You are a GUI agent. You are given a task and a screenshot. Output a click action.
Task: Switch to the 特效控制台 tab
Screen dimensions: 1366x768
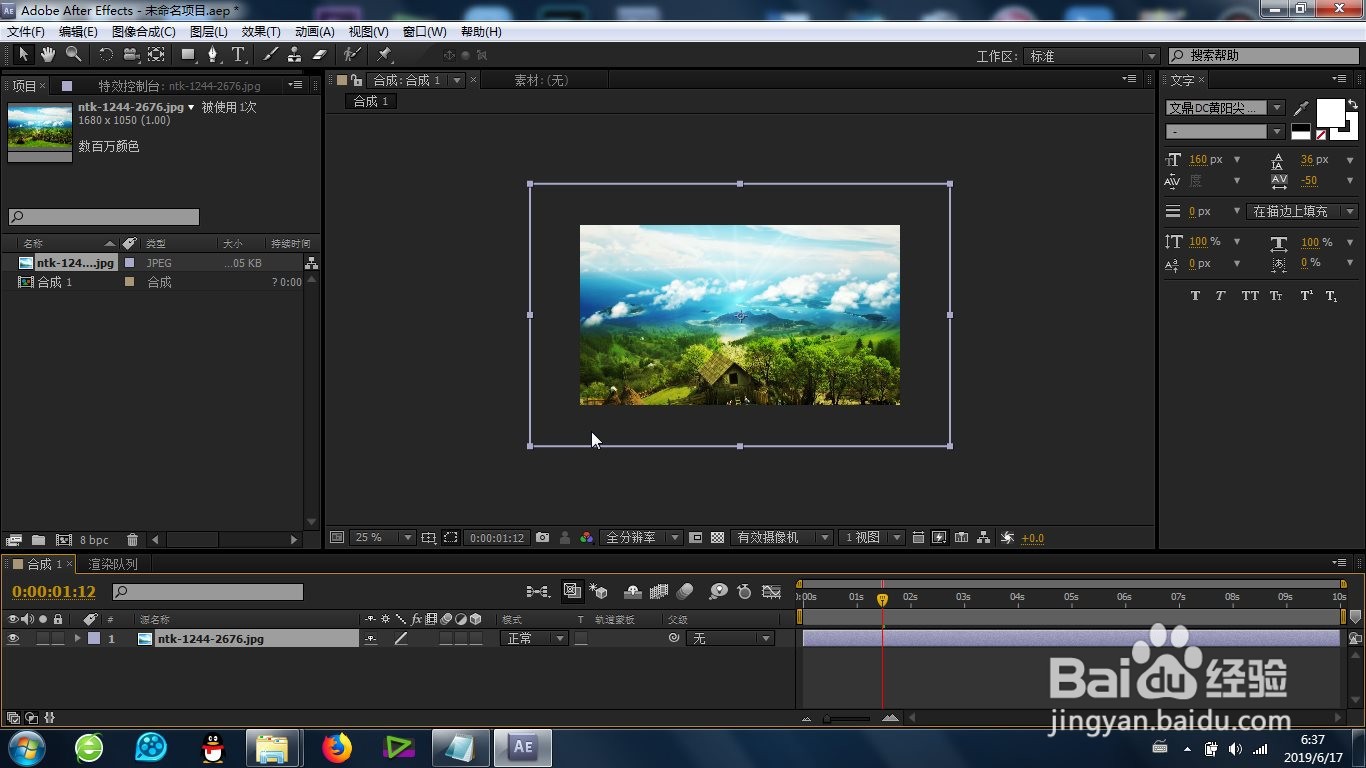[x=179, y=86]
